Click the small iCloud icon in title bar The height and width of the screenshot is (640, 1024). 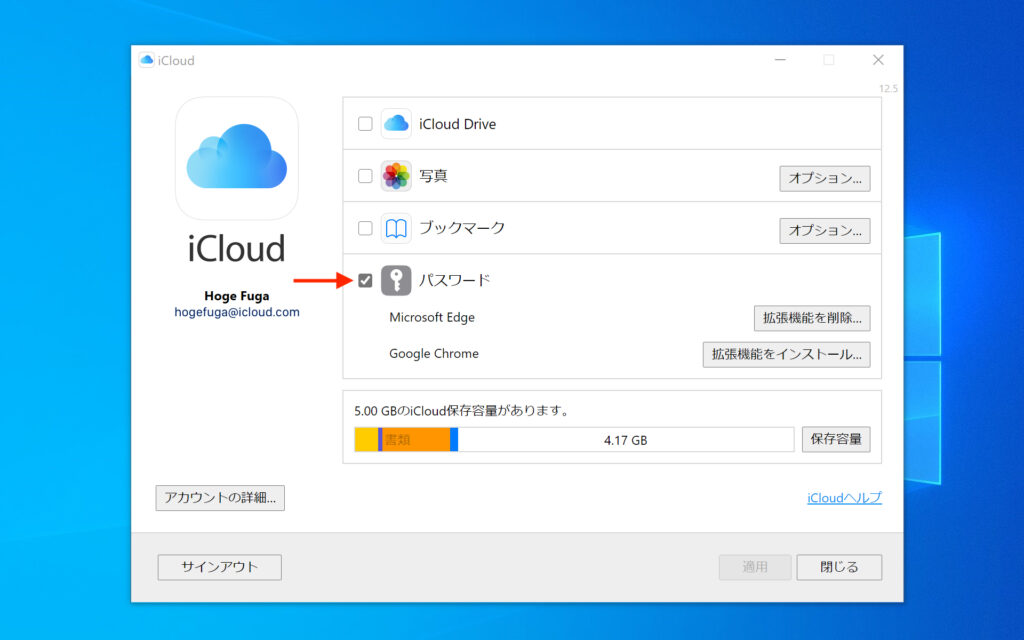[144, 60]
